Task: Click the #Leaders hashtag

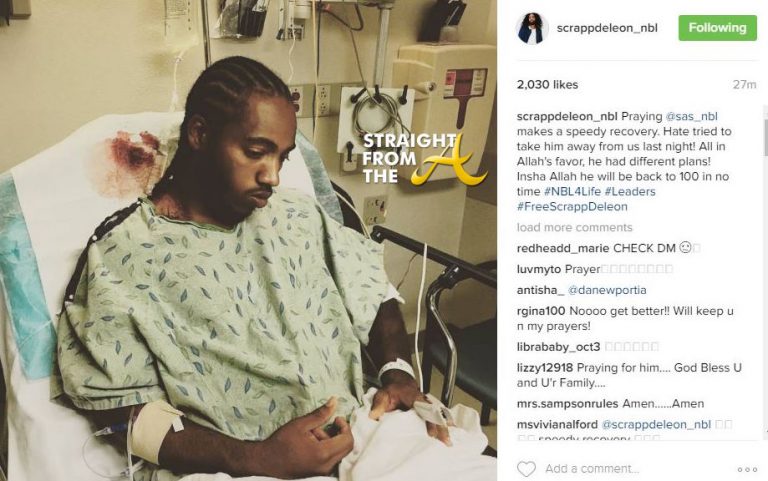Action: [x=630, y=192]
